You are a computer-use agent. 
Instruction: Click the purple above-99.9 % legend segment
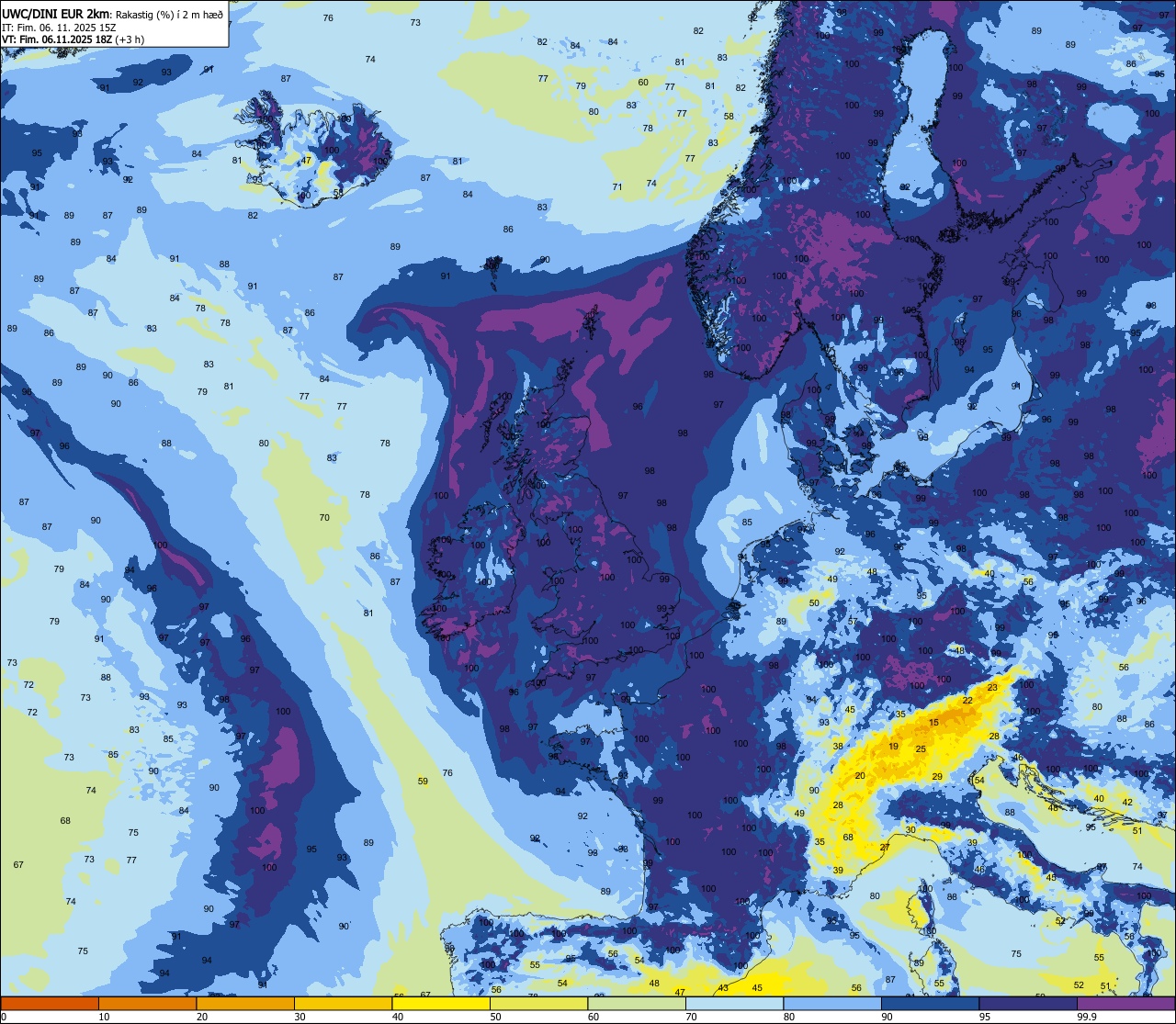[x=1125, y=1003]
